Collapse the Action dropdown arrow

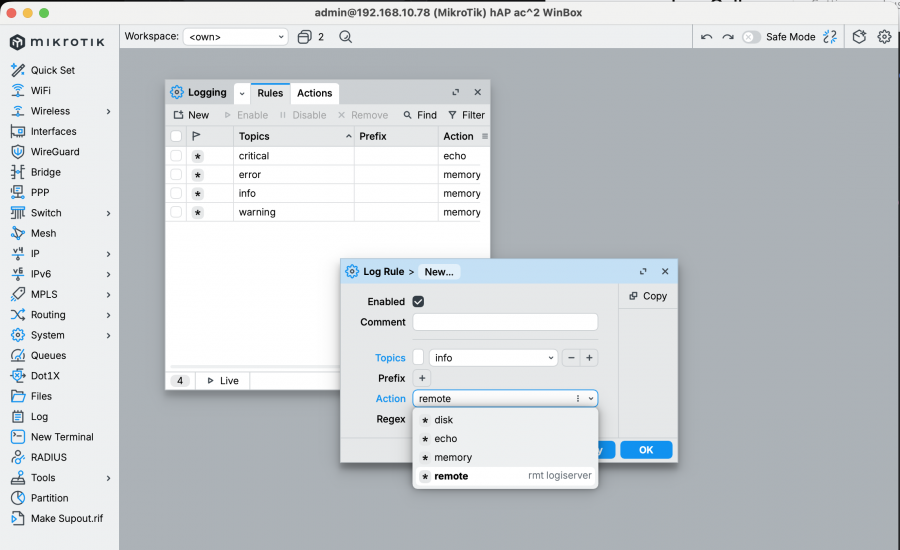pyautogui.click(x=591, y=398)
